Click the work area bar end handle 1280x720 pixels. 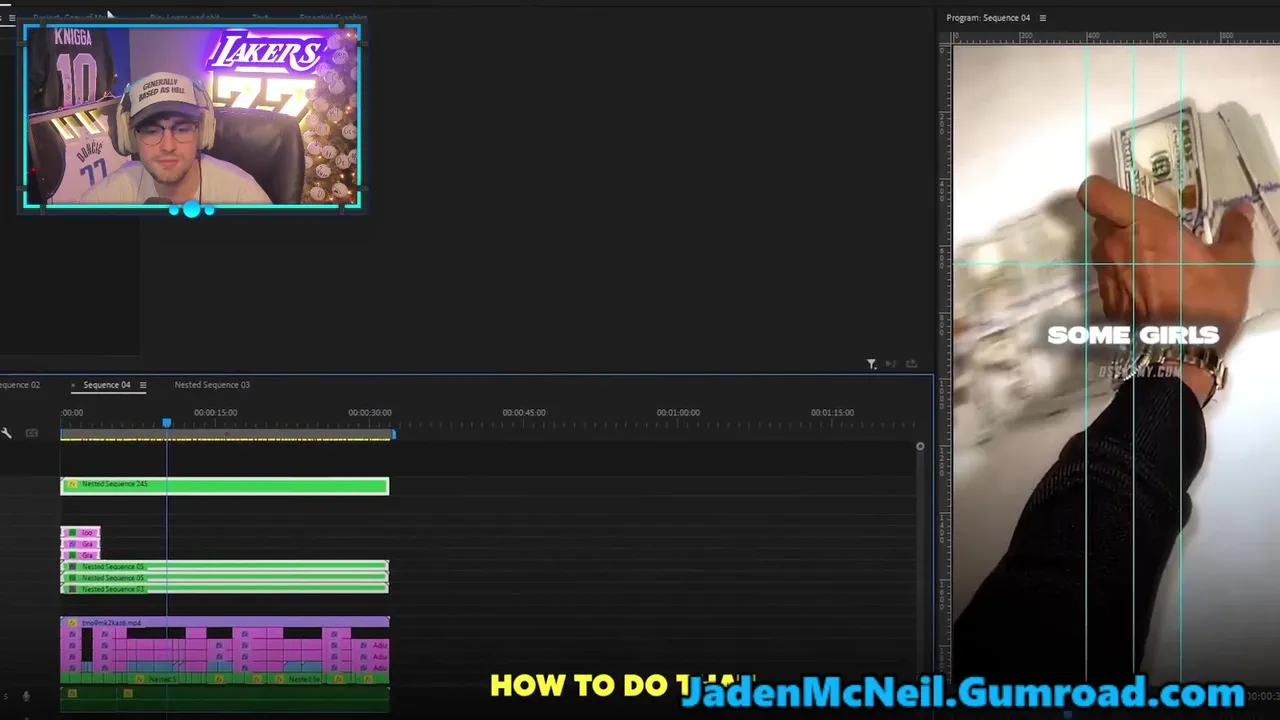coord(393,434)
